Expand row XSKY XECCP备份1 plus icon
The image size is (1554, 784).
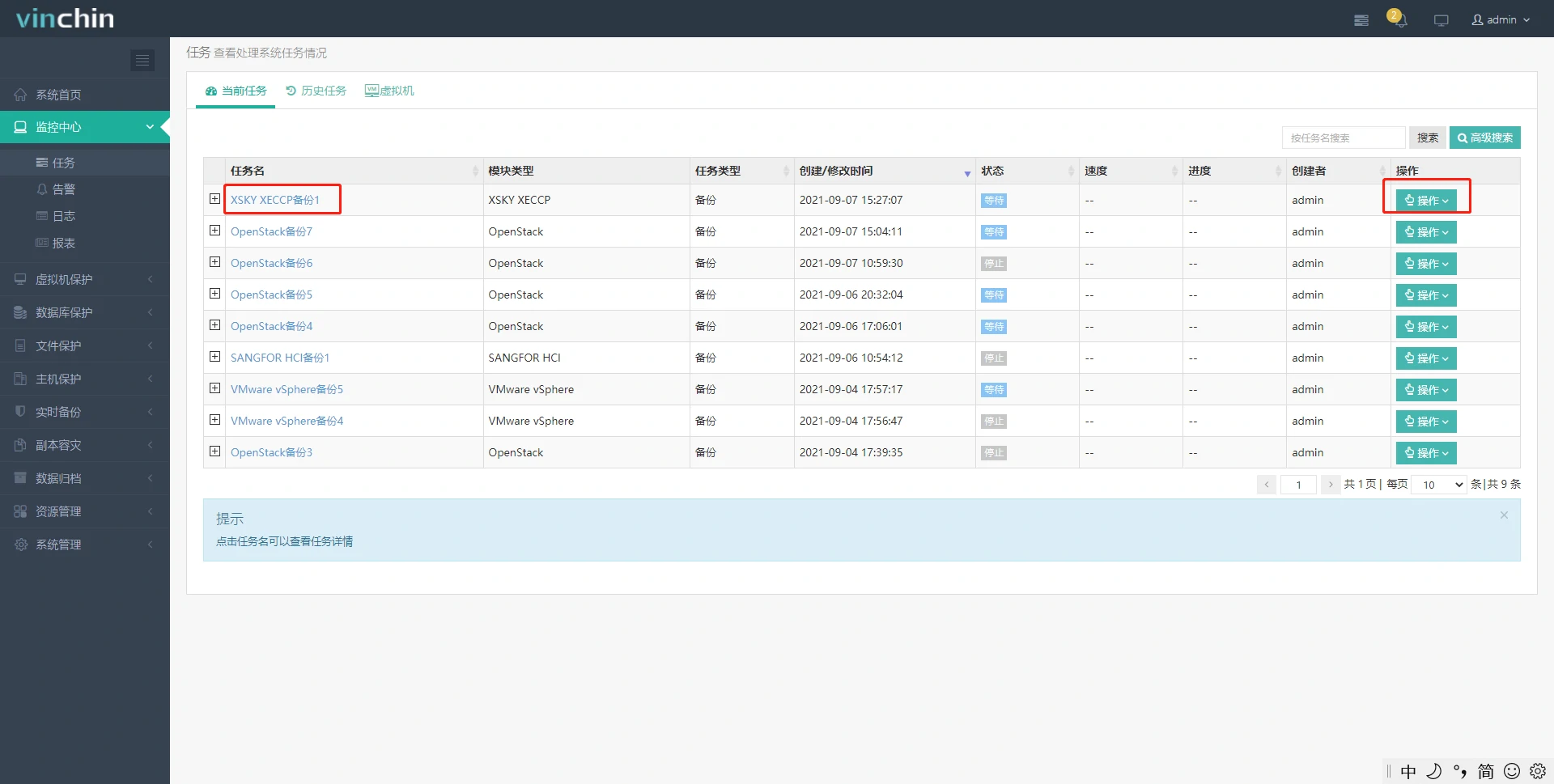click(x=214, y=199)
